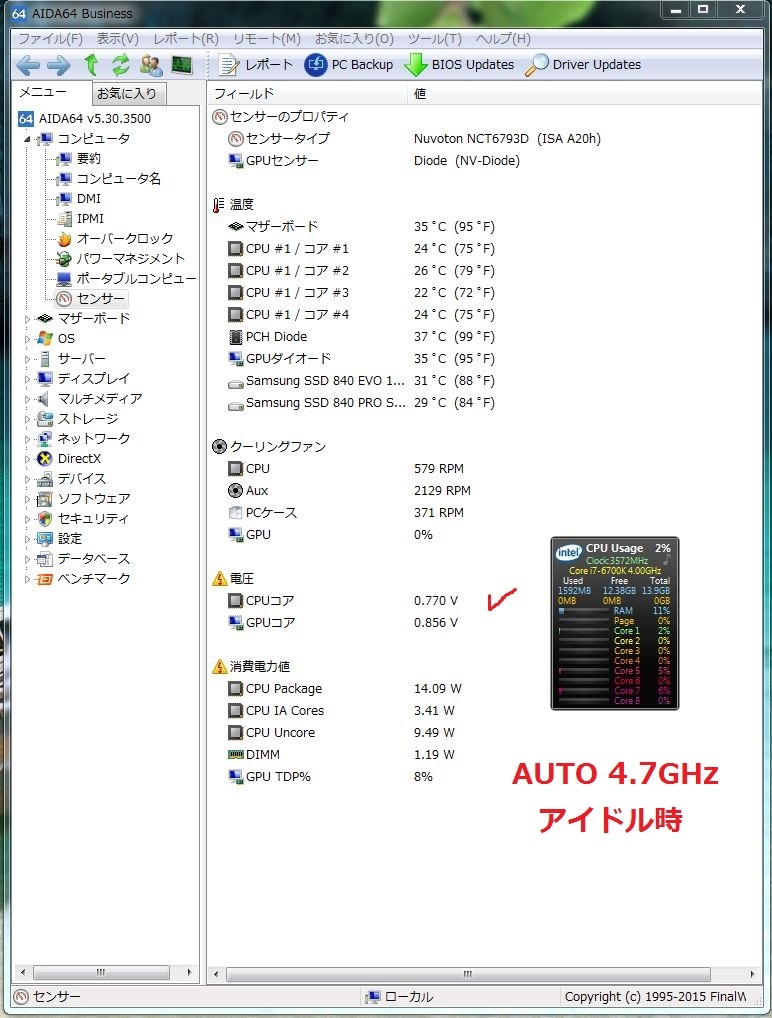Image resolution: width=772 pixels, height=1018 pixels.
Task: Select the PCH Diode row
Action: click(361, 337)
